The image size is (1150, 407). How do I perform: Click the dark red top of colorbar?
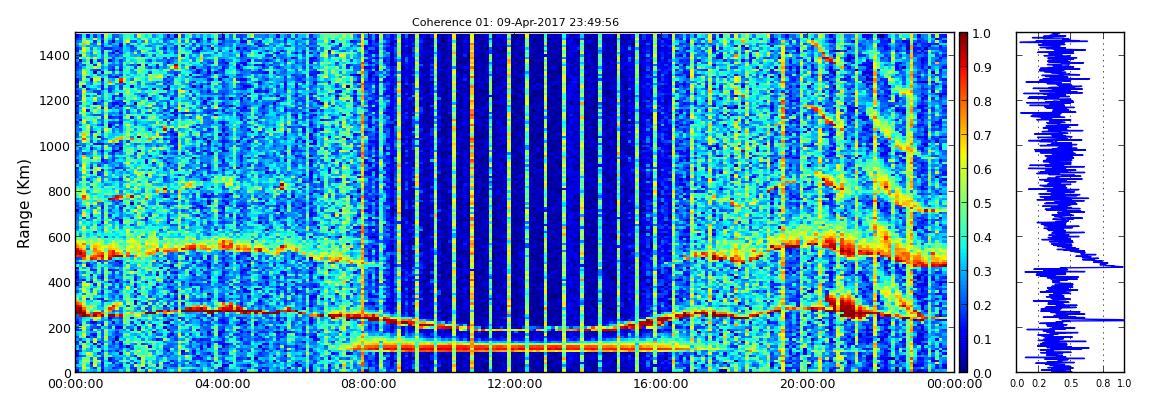click(x=964, y=38)
